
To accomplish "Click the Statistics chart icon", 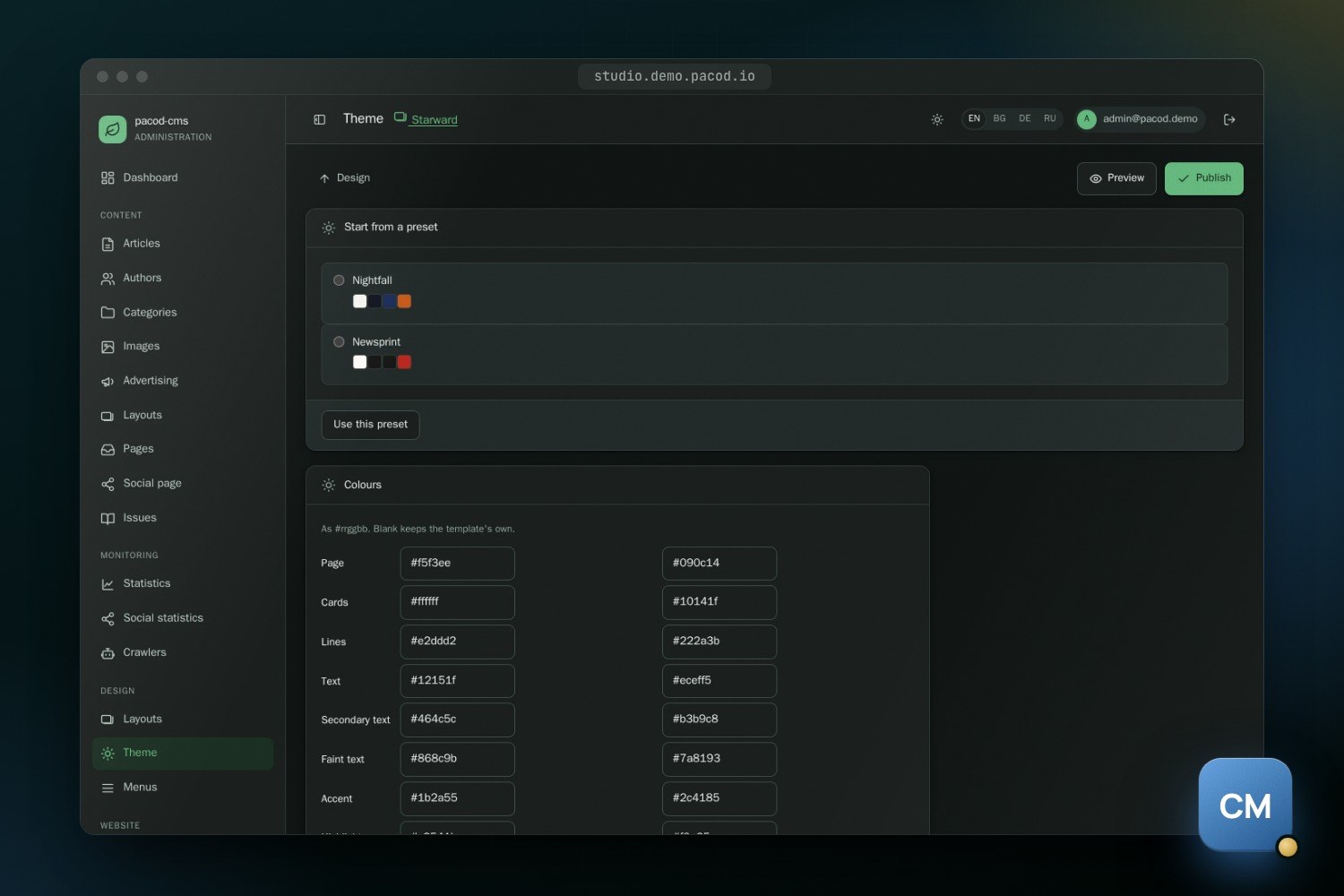I will (108, 583).
